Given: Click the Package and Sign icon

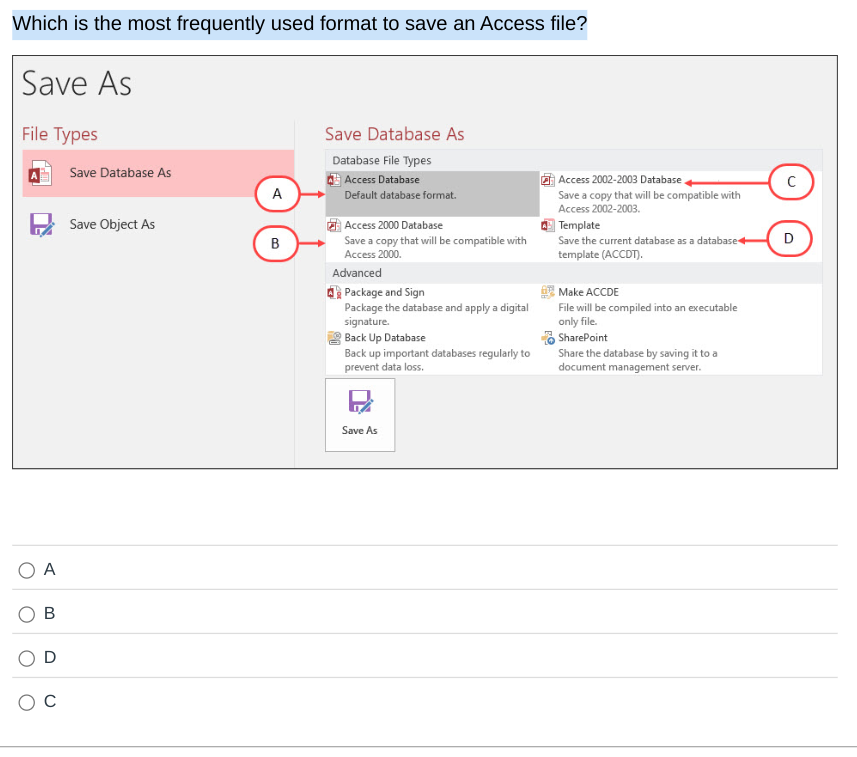Looking at the screenshot, I should (x=334, y=292).
